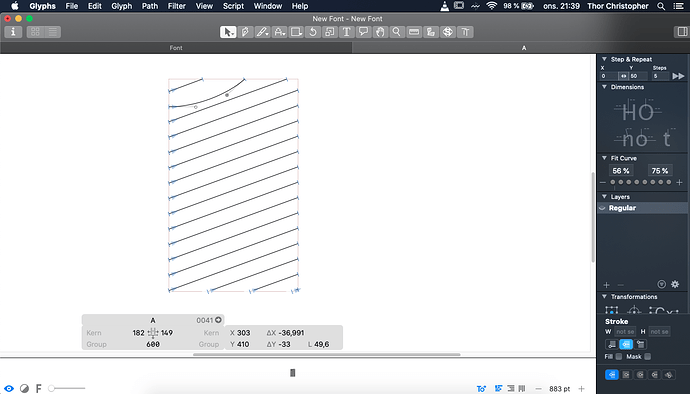Toggle the eye preview icon at bottom left
The width and height of the screenshot is (690, 394).
click(9, 388)
